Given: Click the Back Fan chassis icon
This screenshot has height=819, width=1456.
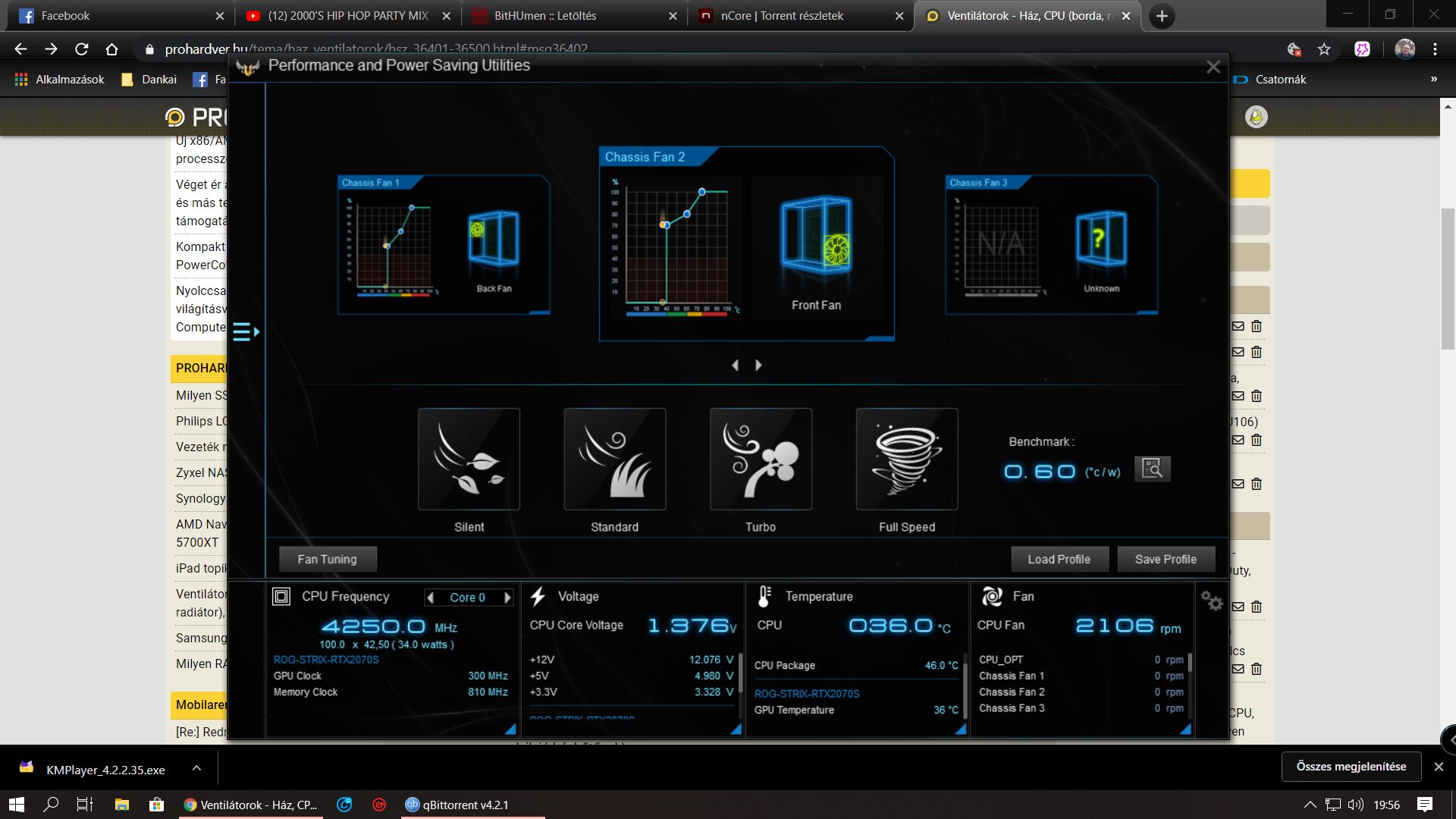Looking at the screenshot, I should click(494, 240).
